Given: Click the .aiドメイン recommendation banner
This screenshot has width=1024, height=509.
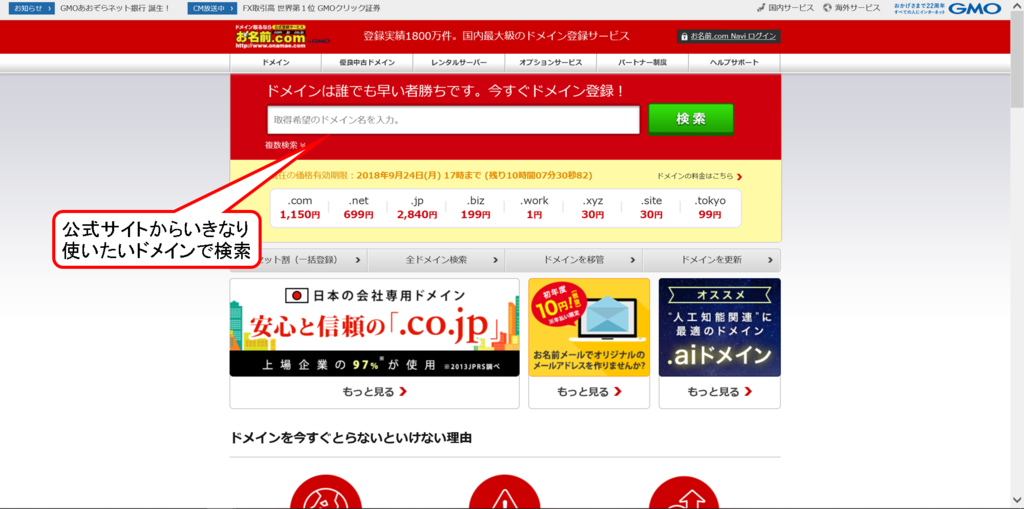Looking at the screenshot, I should (x=720, y=327).
